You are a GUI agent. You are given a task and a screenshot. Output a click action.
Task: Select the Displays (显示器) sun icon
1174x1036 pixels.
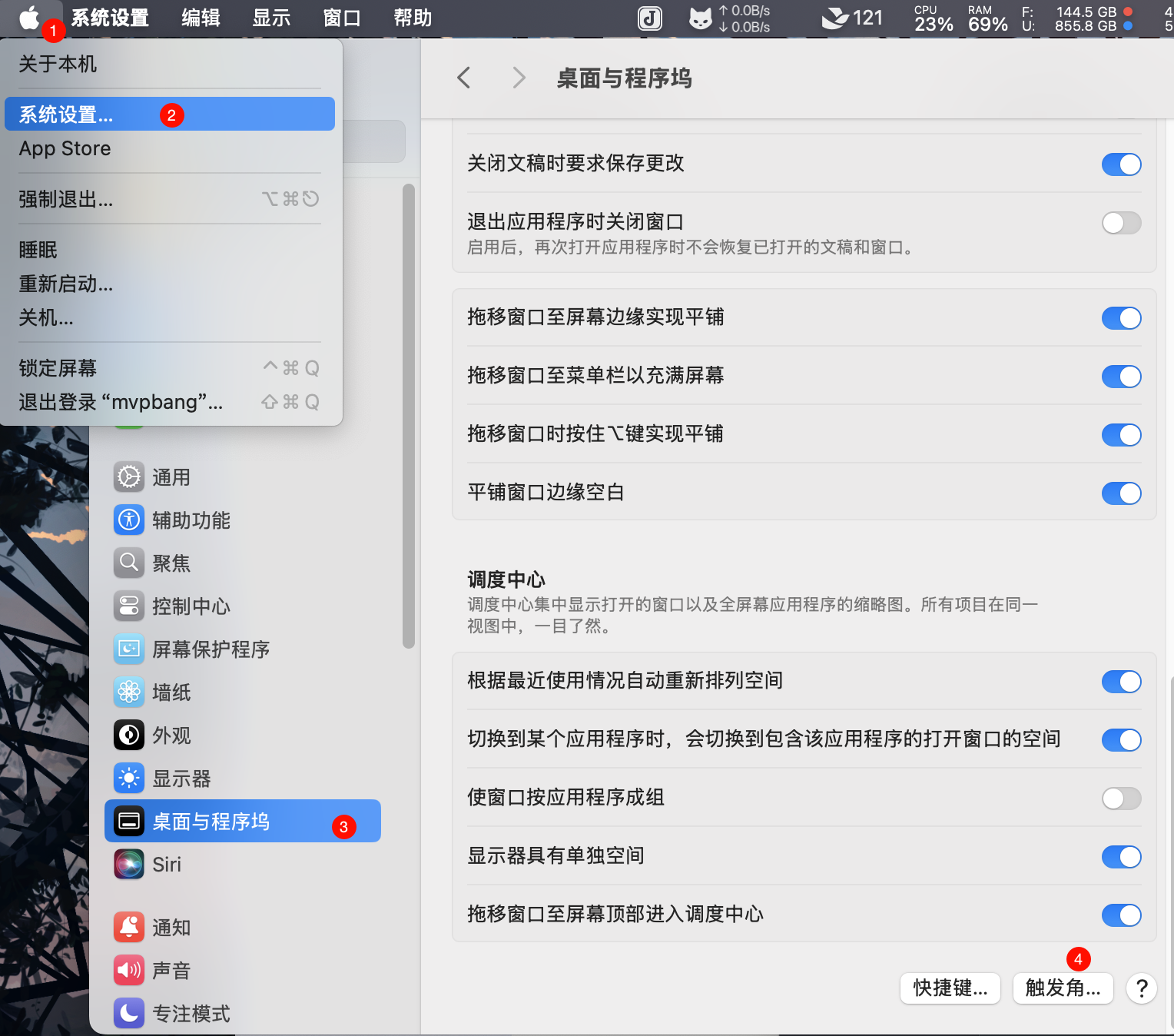point(129,779)
